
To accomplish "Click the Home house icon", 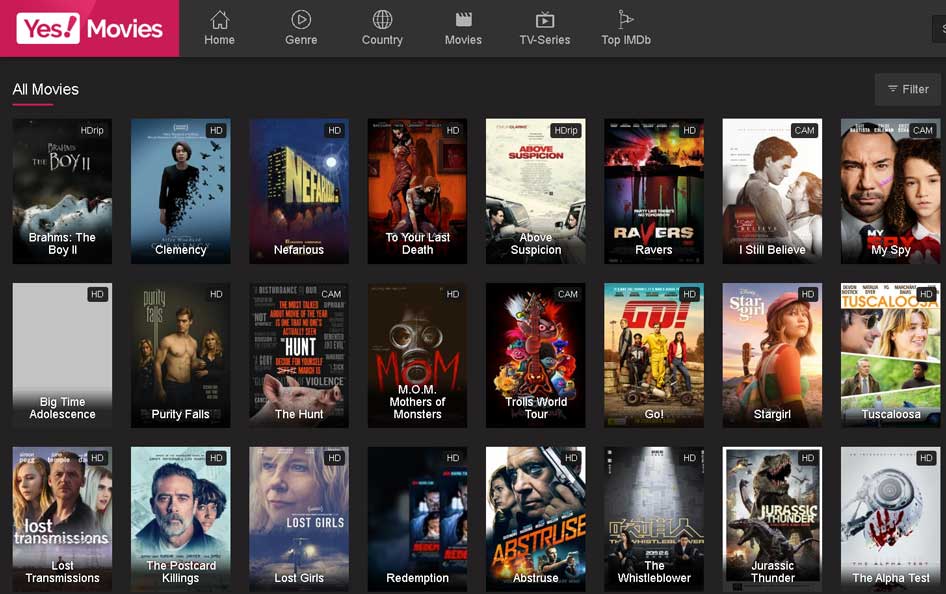I will coord(220,20).
